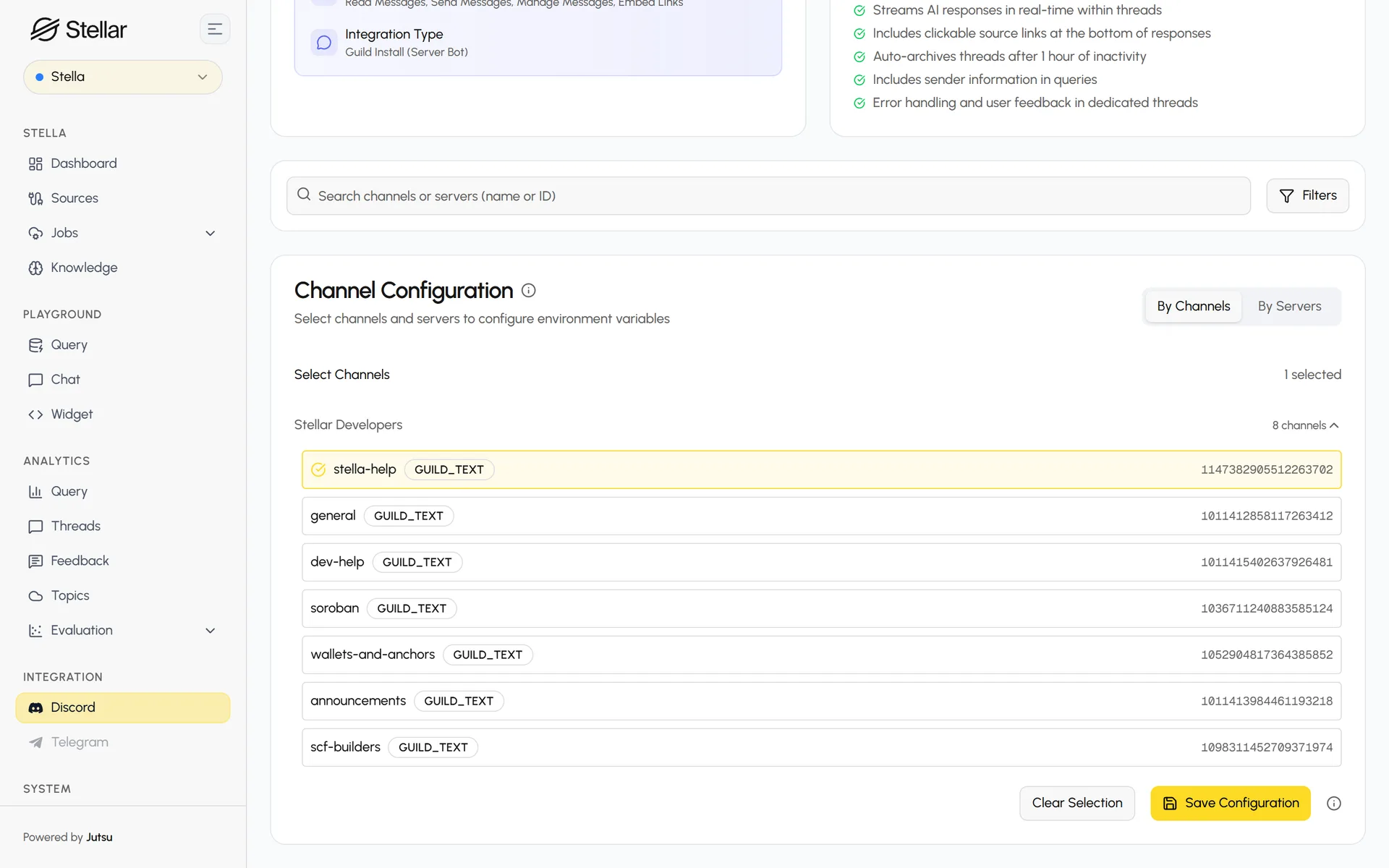Go to the Knowledge section
1389x868 pixels.
(123, 268)
